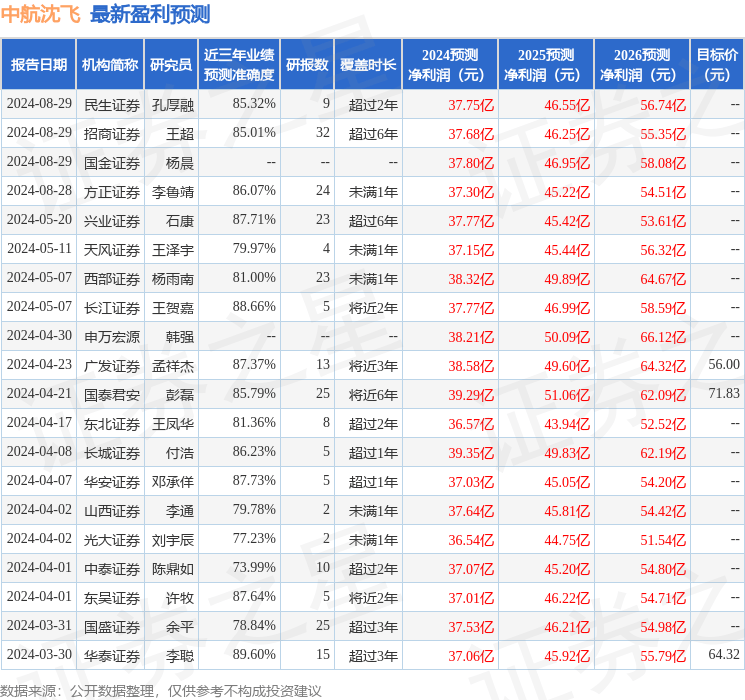This screenshot has height=700, width=745.
Task: Click the 研报数 column header
Action: [307, 65]
